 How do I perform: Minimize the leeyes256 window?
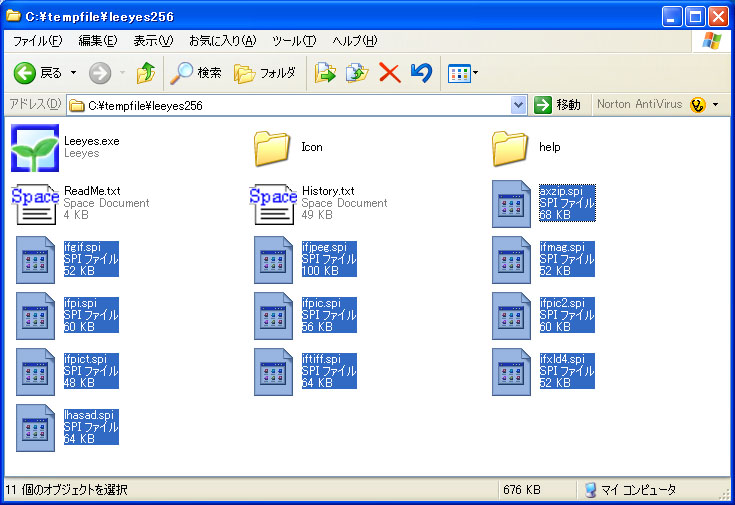672,17
